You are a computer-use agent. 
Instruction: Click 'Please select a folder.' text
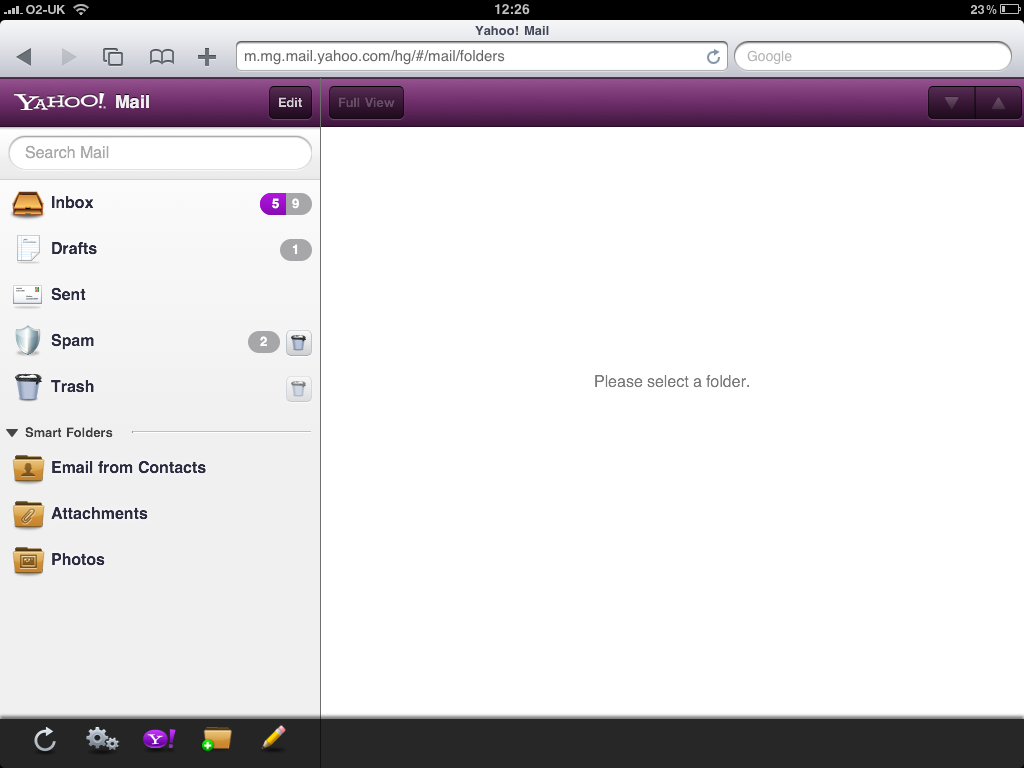[x=671, y=381]
